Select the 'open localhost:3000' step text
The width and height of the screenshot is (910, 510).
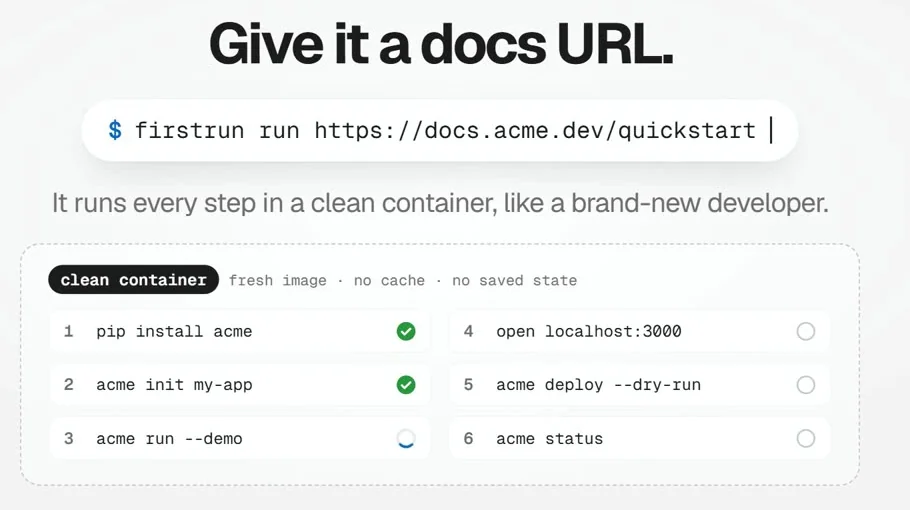[588, 331]
